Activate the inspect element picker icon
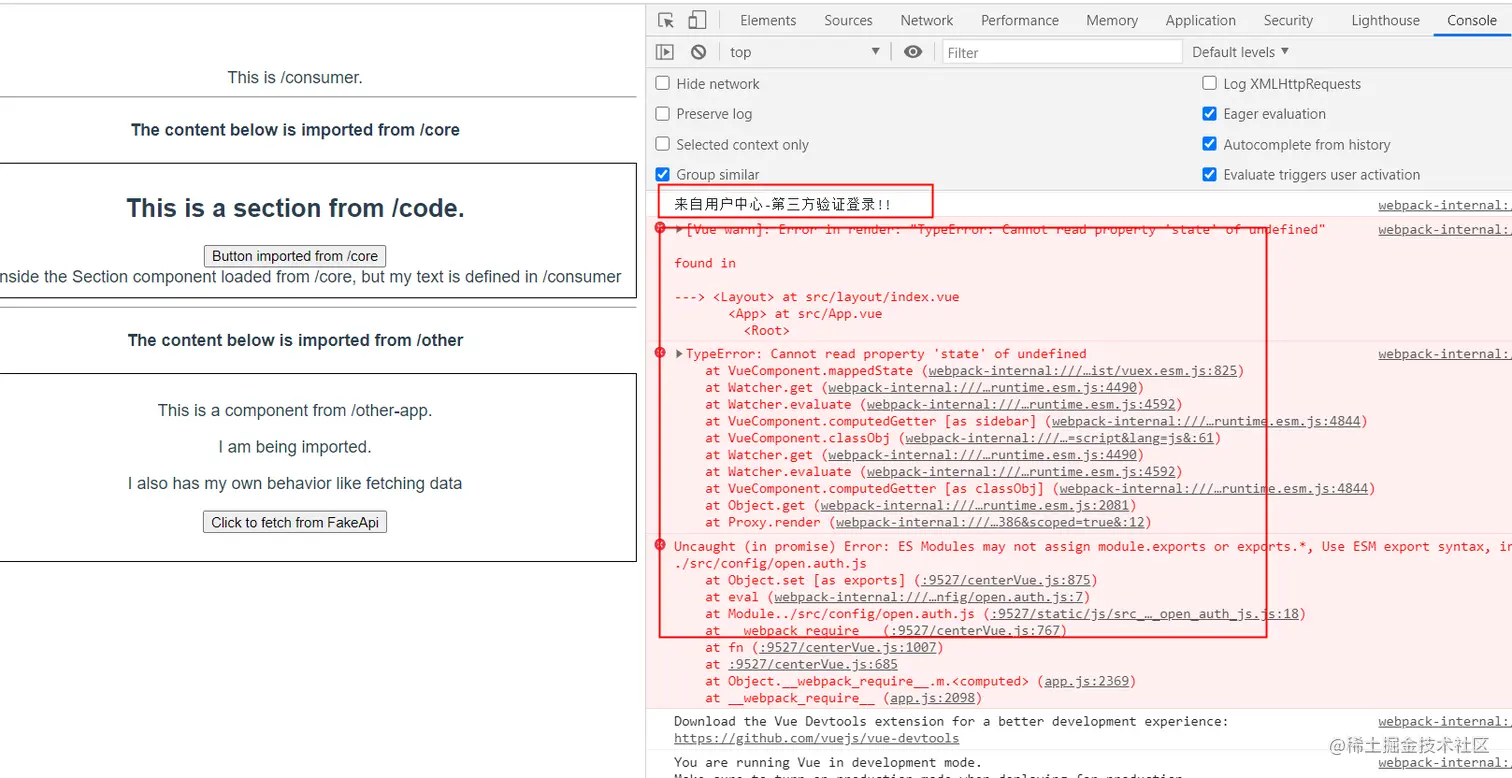This screenshot has height=778, width=1512. point(666,20)
